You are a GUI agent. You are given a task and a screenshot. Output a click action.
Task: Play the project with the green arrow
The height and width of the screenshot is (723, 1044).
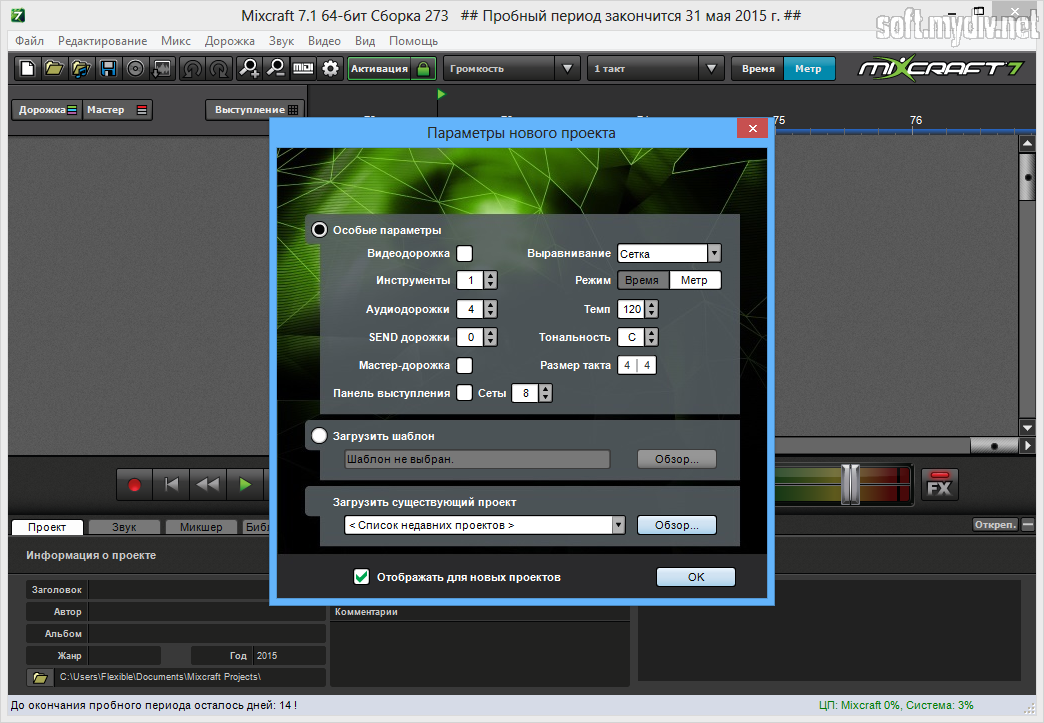pyautogui.click(x=245, y=485)
